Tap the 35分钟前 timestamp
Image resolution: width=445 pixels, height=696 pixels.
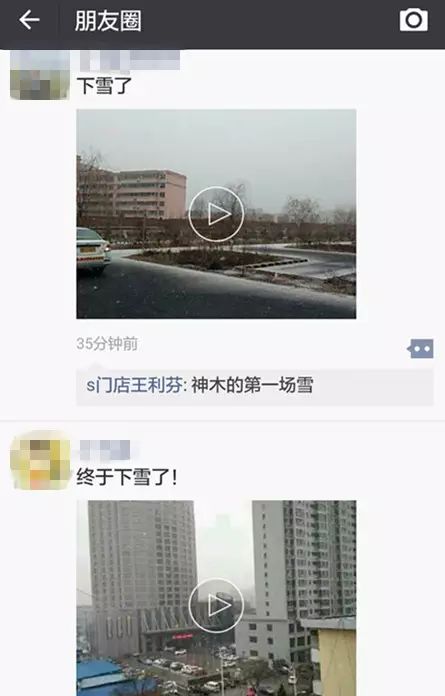point(107,344)
